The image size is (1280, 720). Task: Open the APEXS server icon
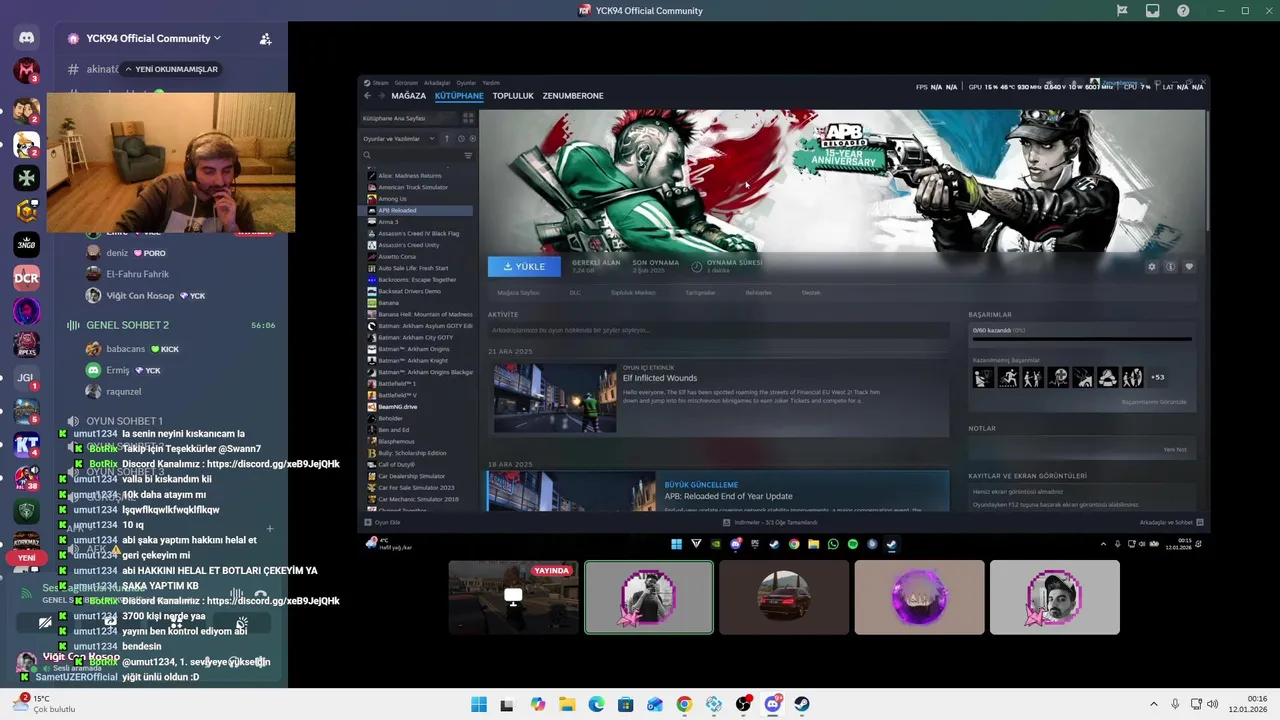pyautogui.click(x=27, y=344)
